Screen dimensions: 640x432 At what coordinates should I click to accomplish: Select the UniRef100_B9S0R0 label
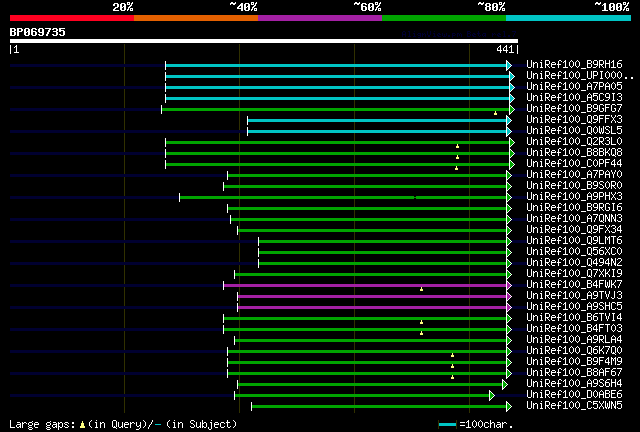[574, 185]
